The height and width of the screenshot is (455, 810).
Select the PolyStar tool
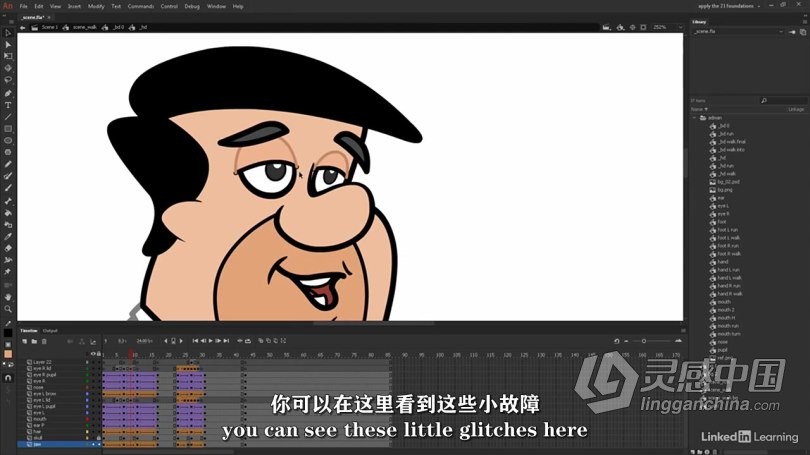pyautogui.click(x=8, y=152)
